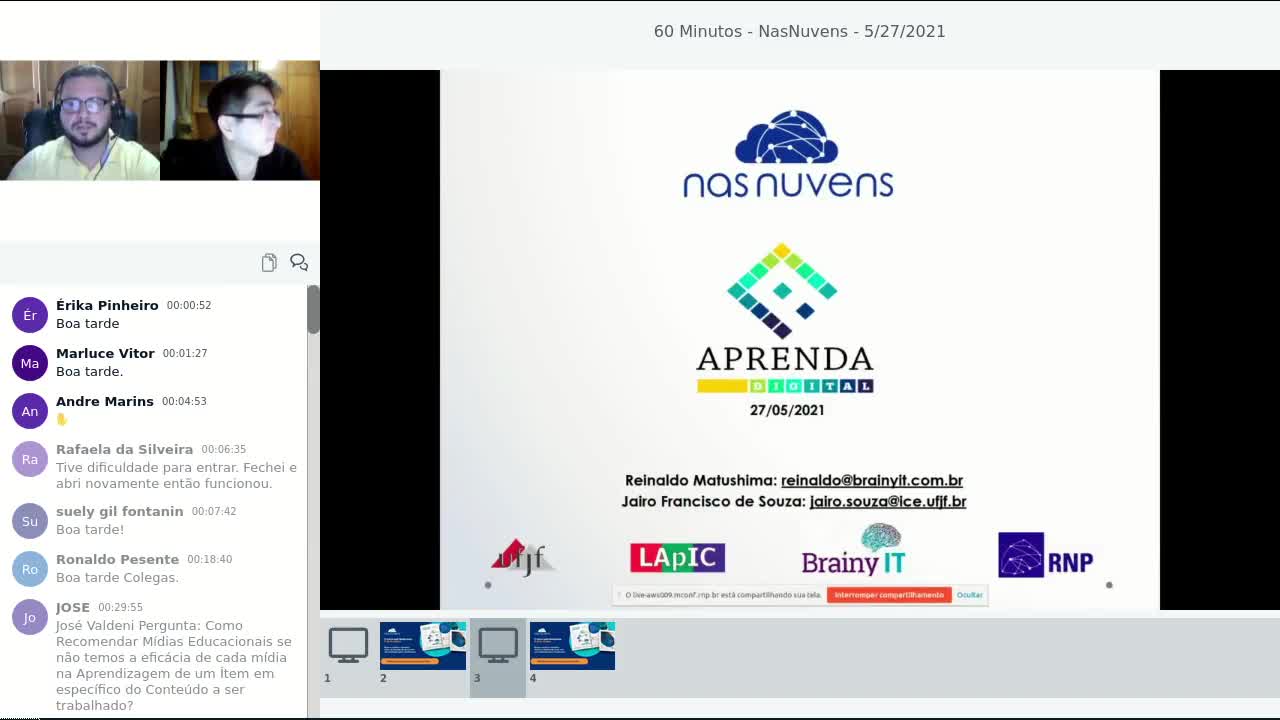Click the timestamp 00:06:35
Screen dimensions: 1280x720
click(224, 450)
